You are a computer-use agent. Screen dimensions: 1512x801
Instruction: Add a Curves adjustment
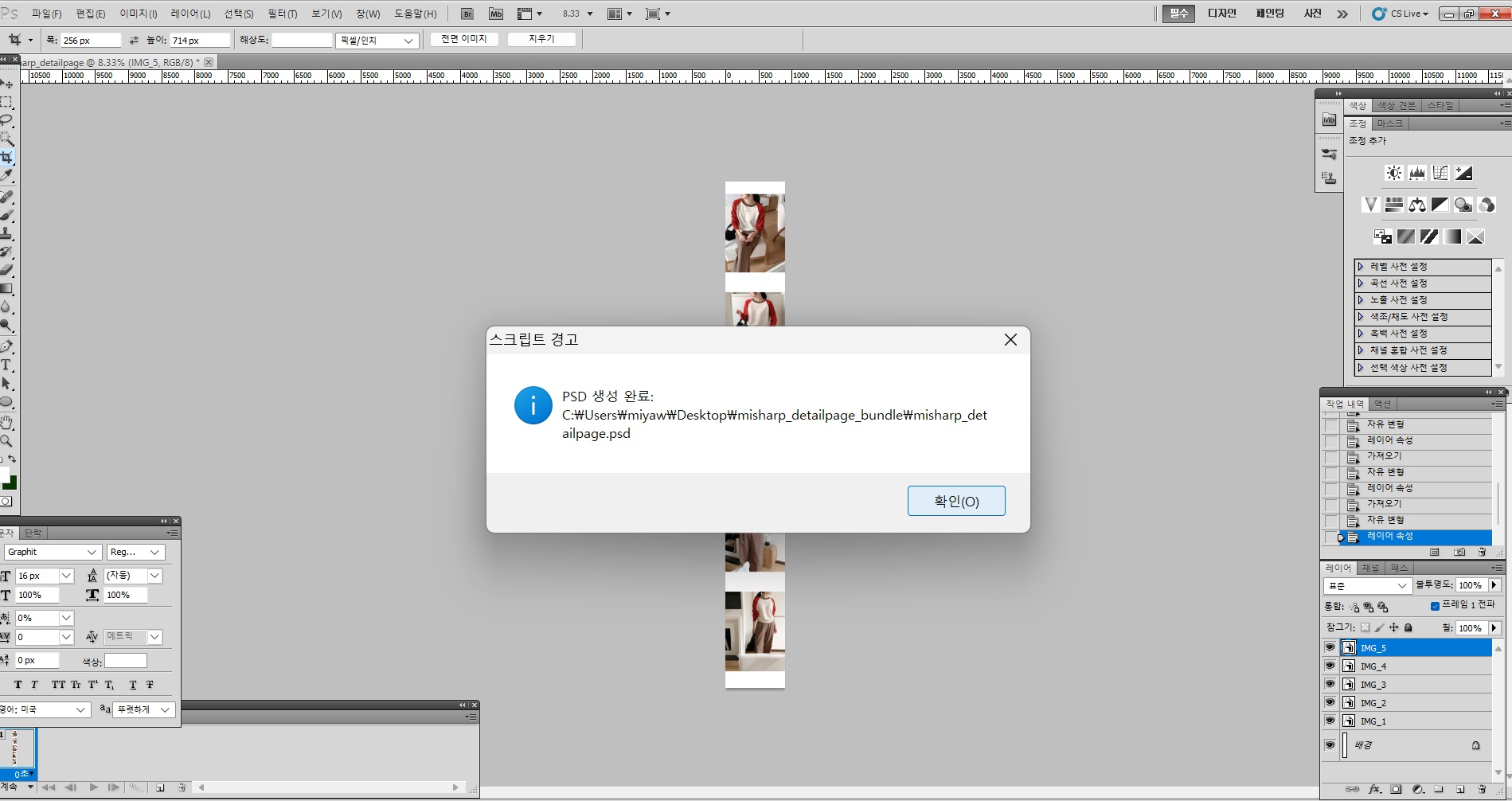coord(1440,173)
